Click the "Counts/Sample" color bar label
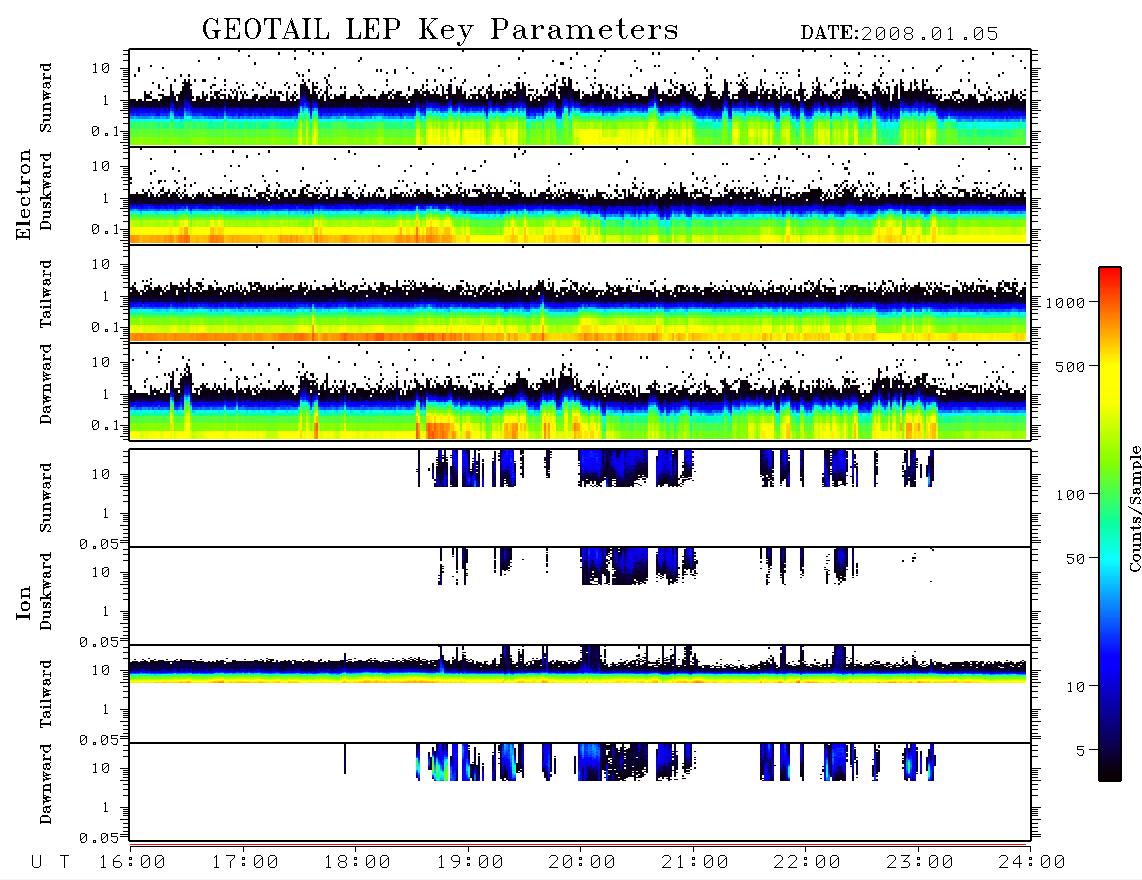The width and height of the screenshot is (1142, 880). (x=1134, y=508)
